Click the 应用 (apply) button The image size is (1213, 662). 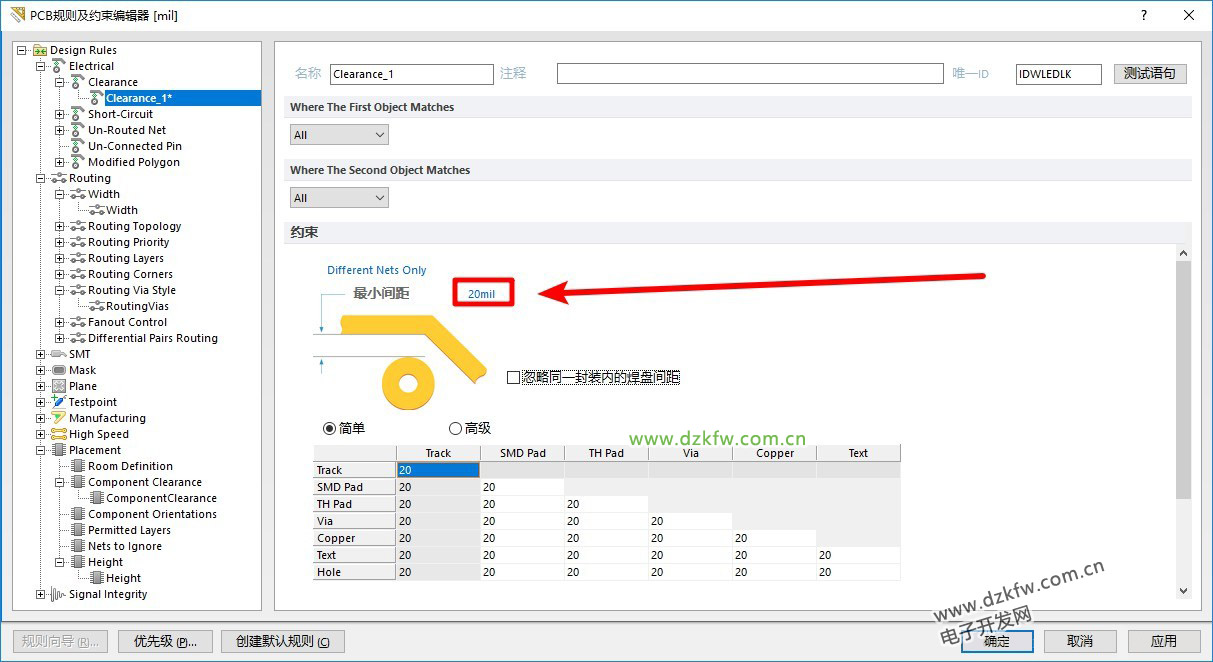tap(1163, 641)
